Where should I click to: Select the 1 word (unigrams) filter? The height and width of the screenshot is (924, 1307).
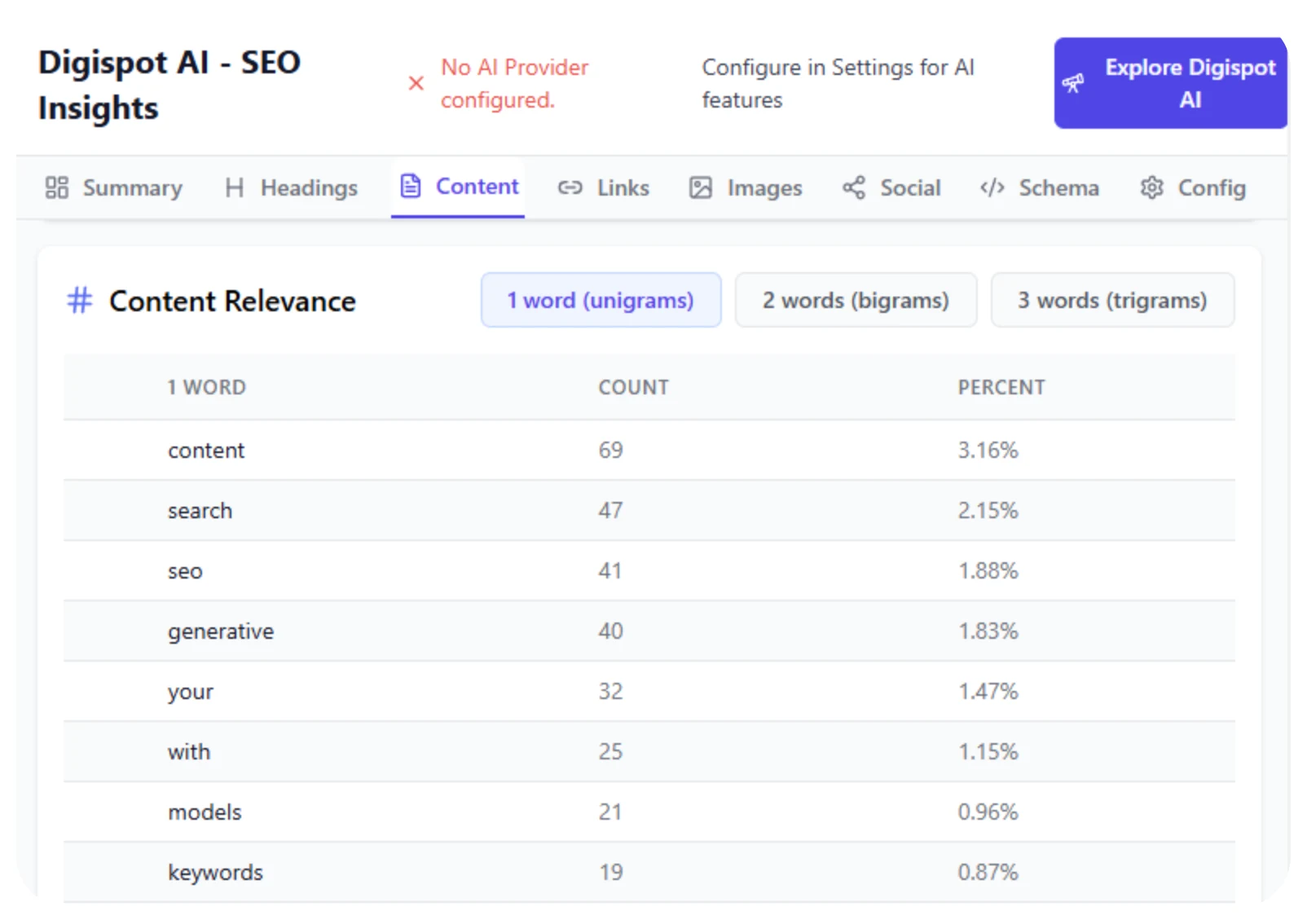pyautogui.click(x=601, y=300)
